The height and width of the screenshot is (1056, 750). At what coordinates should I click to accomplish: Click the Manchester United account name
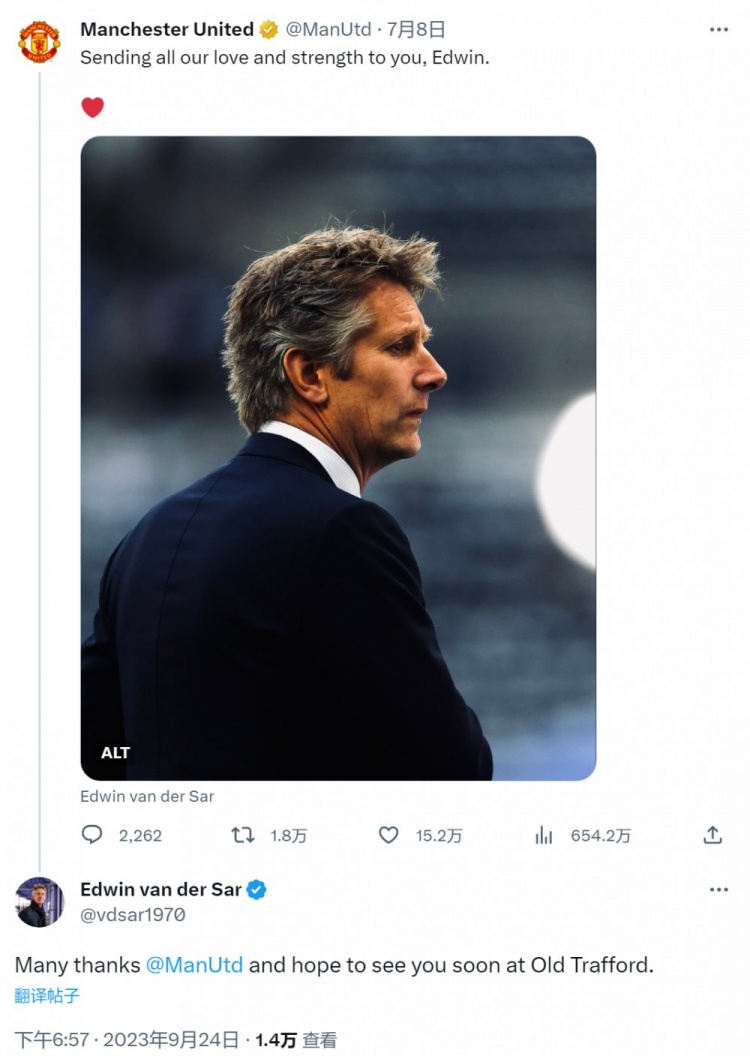click(167, 30)
